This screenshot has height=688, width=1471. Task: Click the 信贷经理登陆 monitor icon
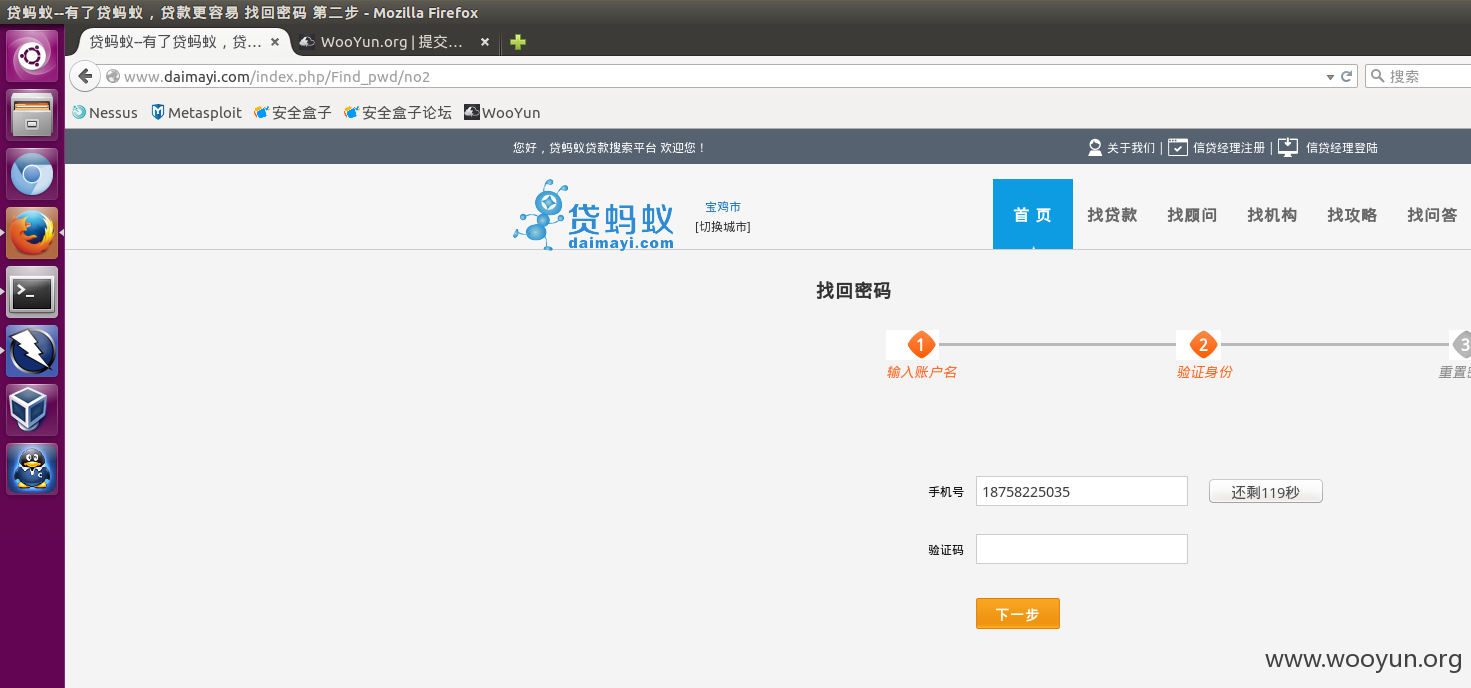[1288, 147]
